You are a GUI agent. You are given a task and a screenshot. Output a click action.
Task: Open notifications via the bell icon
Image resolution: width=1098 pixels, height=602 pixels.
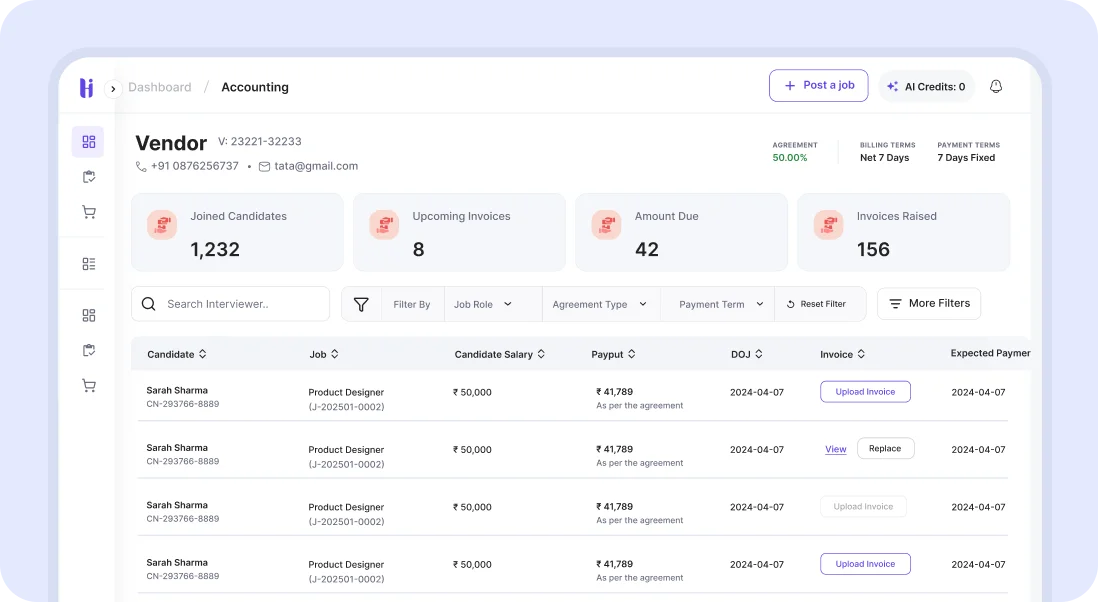point(996,86)
